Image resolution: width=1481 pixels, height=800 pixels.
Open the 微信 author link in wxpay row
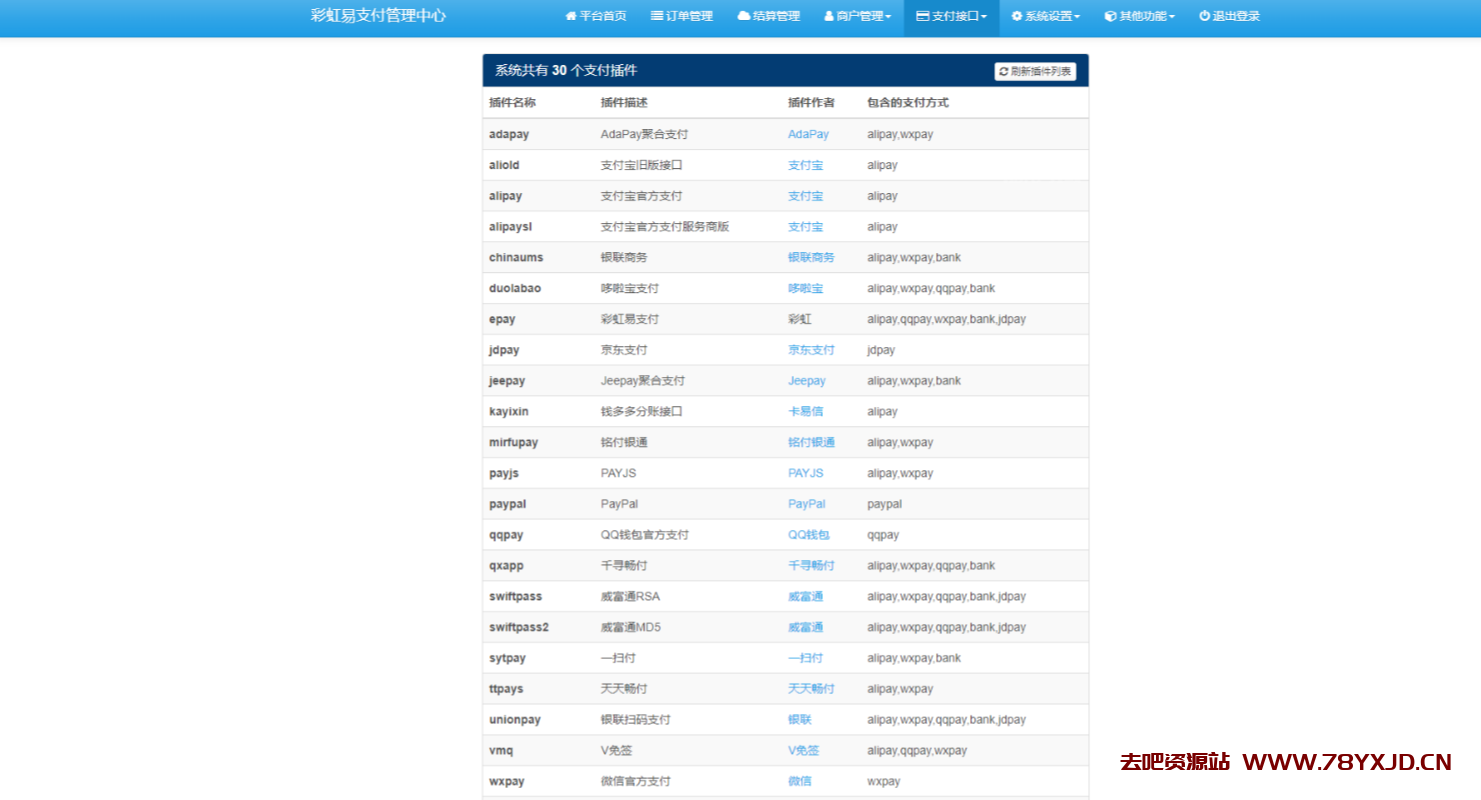[x=799, y=781]
